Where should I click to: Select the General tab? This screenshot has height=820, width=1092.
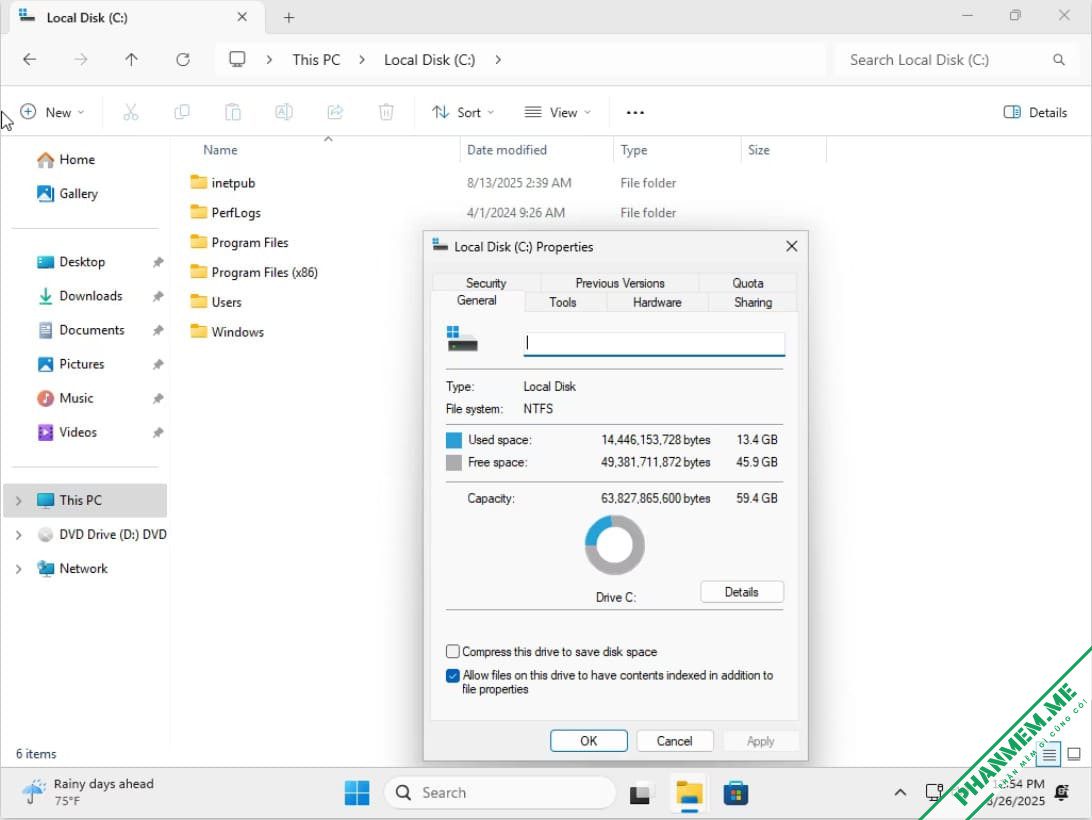pos(477,301)
